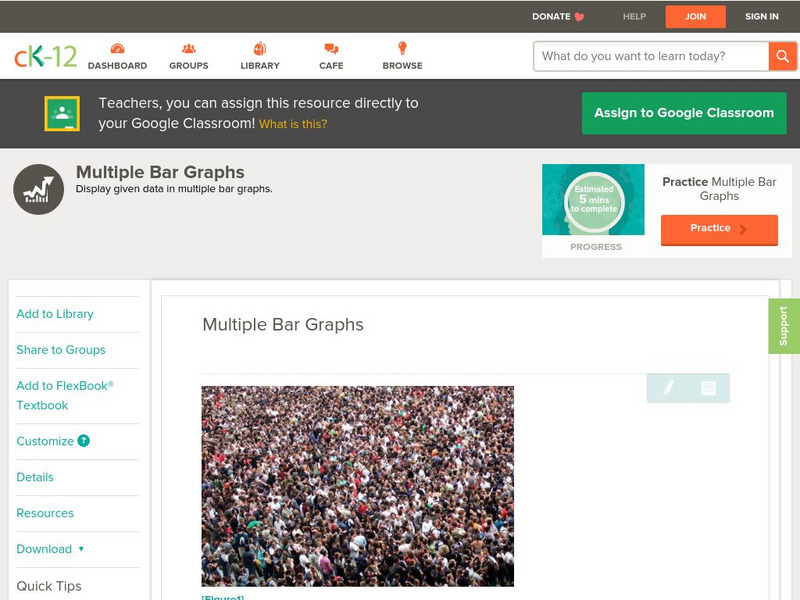Start the orange Practice button
Viewport: 800px width, 600px height.
(719, 229)
